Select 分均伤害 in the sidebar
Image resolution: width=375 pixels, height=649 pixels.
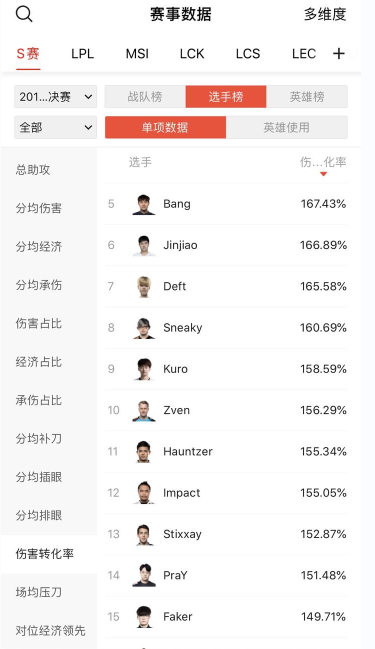[39, 208]
